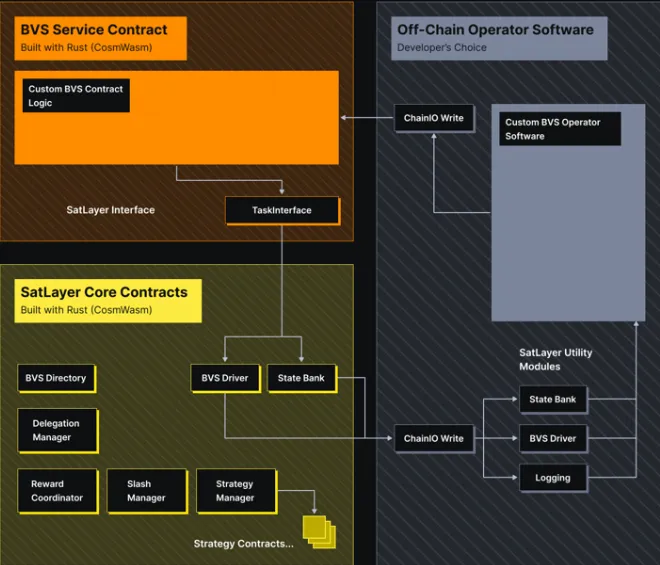Click the SatLayer Interface text label
The width and height of the screenshot is (660, 565).
click(111, 210)
